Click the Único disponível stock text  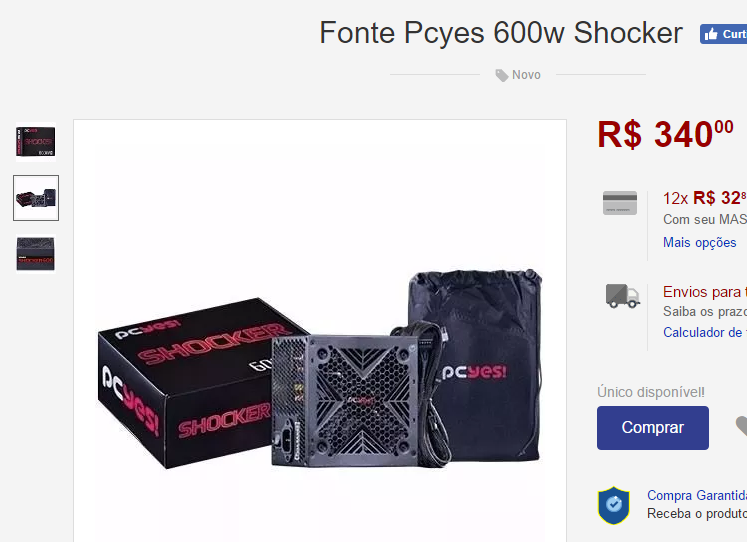pyautogui.click(x=651, y=392)
